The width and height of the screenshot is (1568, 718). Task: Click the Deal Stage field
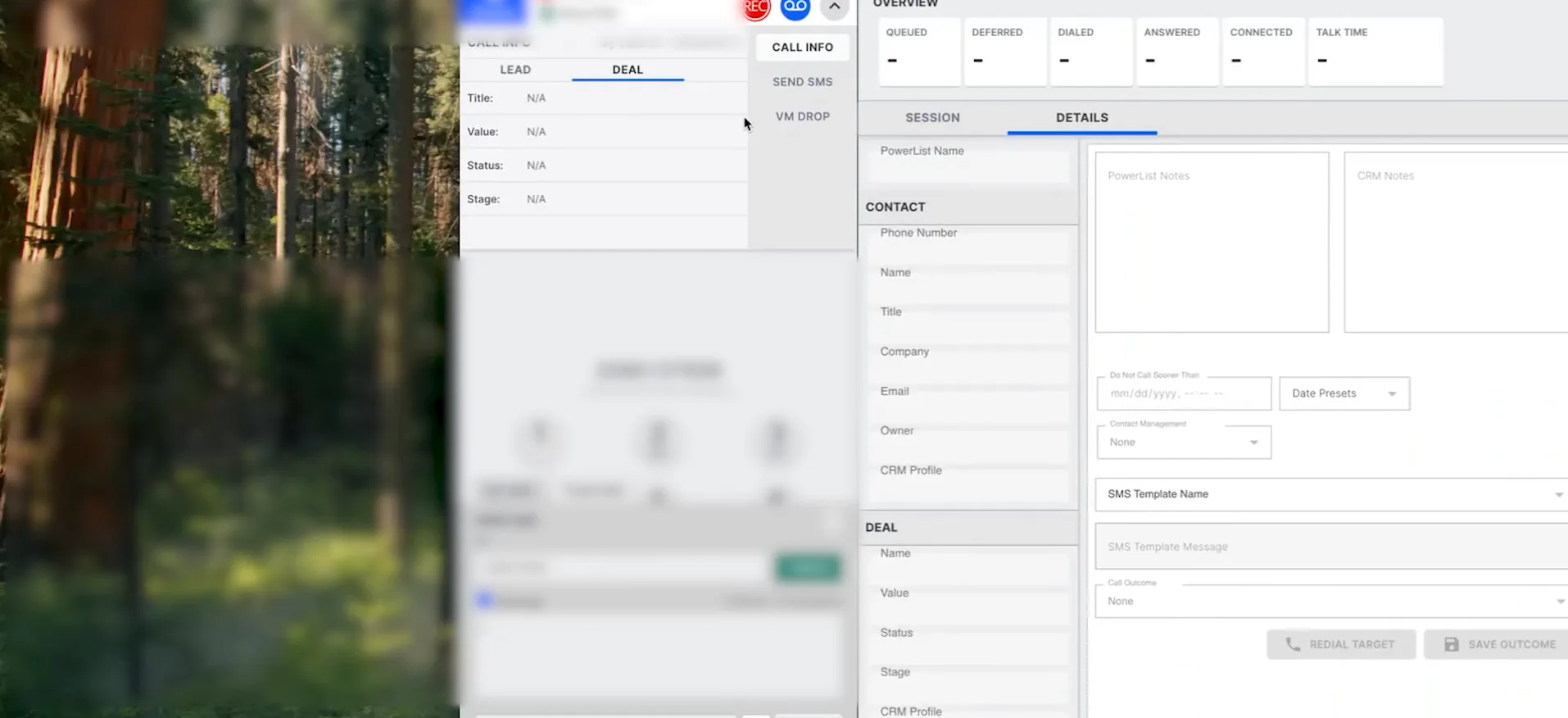tap(968, 684)
